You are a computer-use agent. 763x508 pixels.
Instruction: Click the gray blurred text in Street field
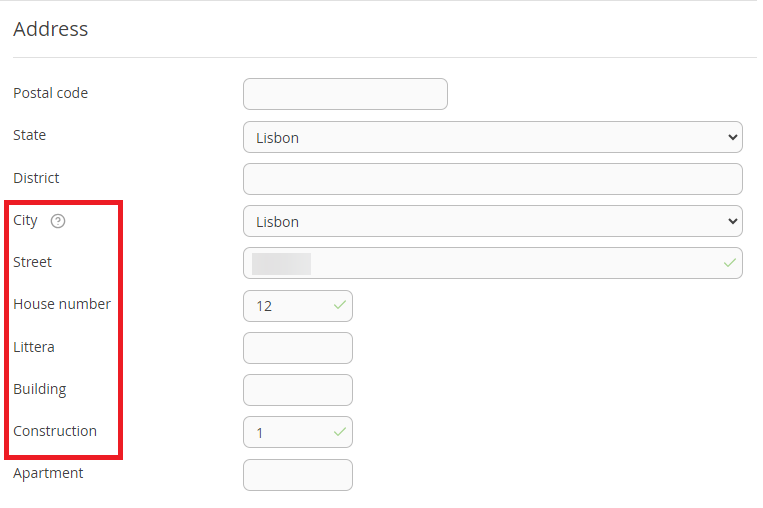(x=281, y=264)
